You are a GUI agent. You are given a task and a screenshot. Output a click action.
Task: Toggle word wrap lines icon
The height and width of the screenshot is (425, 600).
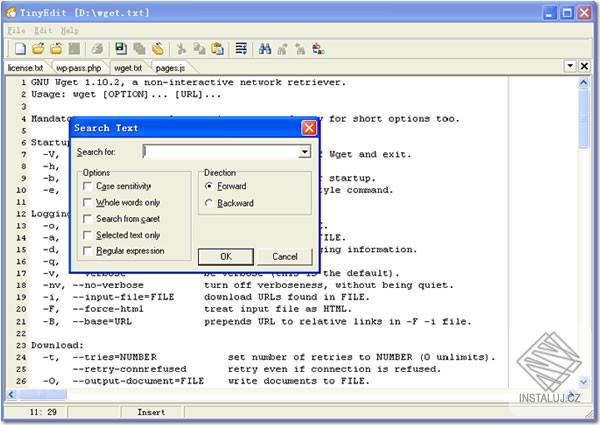241,49
